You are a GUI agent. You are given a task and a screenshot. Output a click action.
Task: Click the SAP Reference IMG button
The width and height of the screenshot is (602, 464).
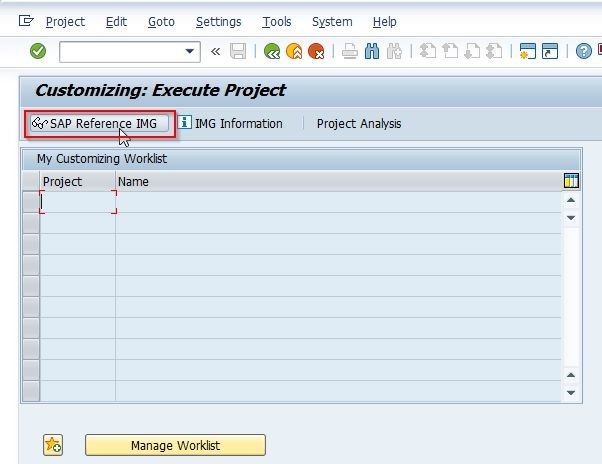coord(100,124)
